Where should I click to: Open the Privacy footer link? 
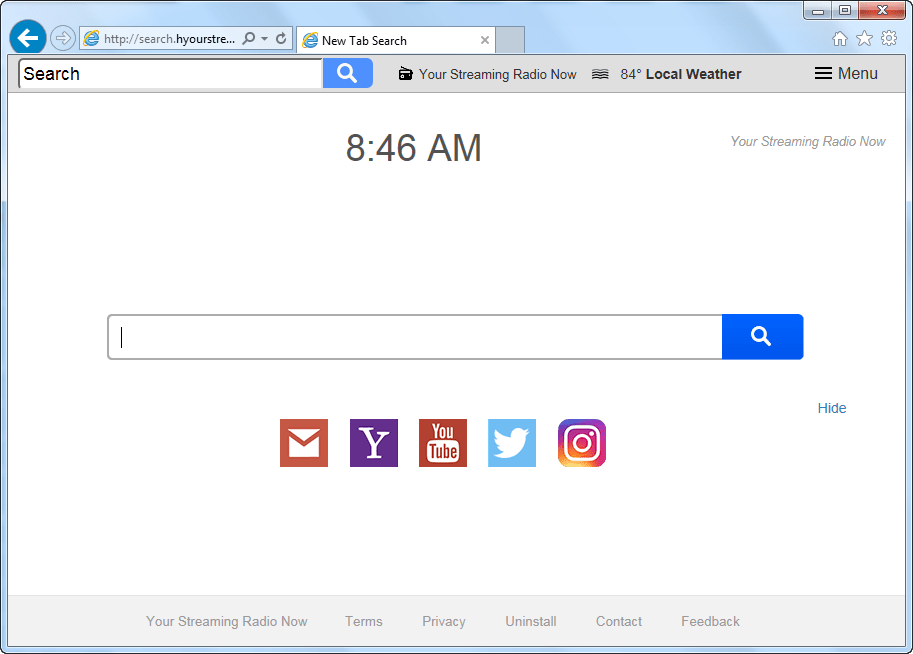tap(444, 621)
